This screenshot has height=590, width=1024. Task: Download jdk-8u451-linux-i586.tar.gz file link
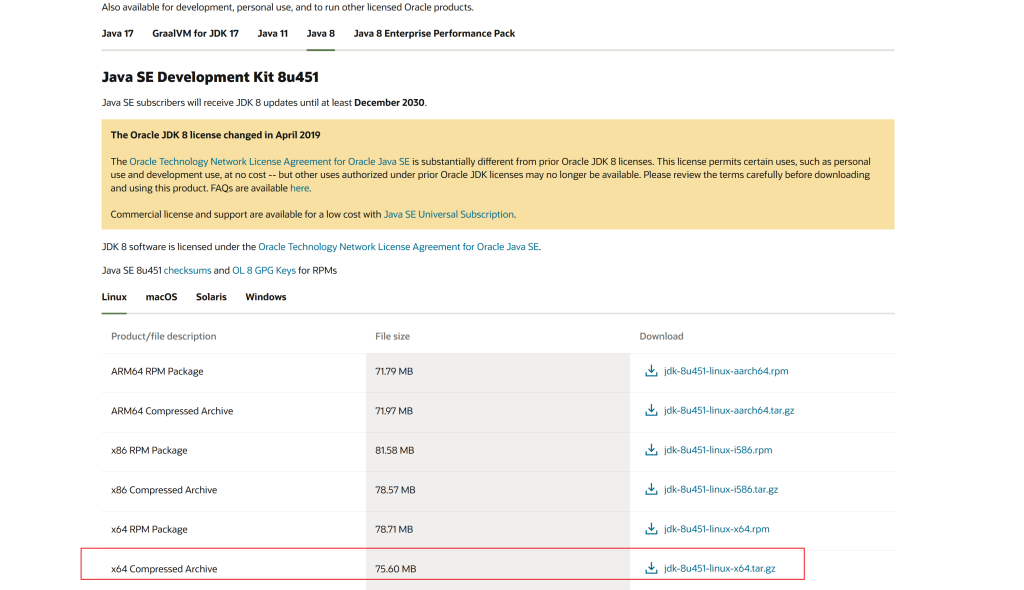721,489
